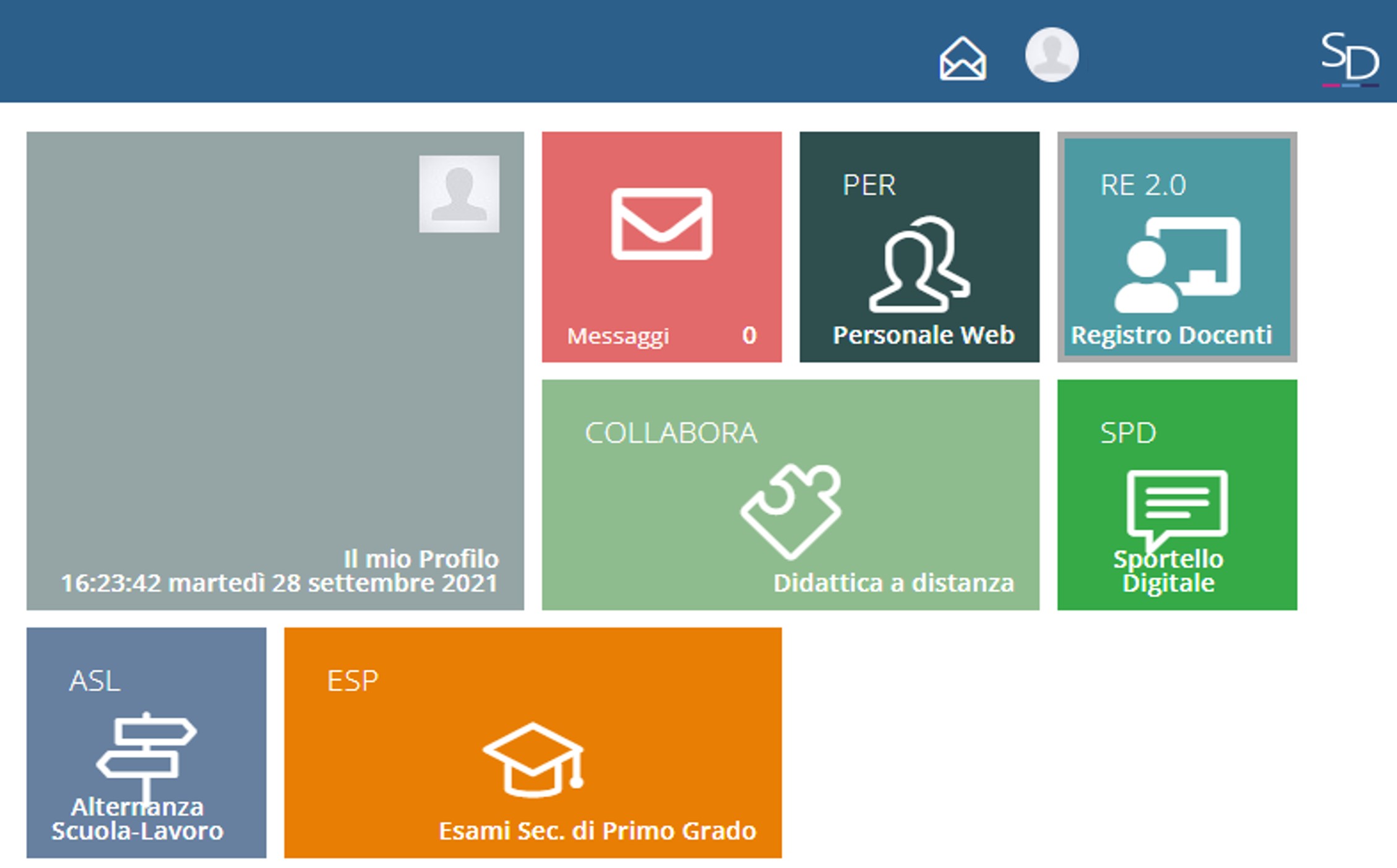Image resolution: width=1397 pixels, height=868 pixels.
Task: Open Registro Docenti
Action: tap(1171, 335)
